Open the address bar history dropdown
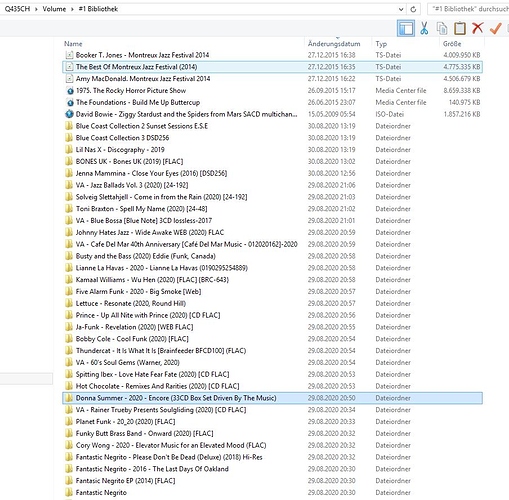The width and height of the screenshot is (509, 500). point(401,9)
